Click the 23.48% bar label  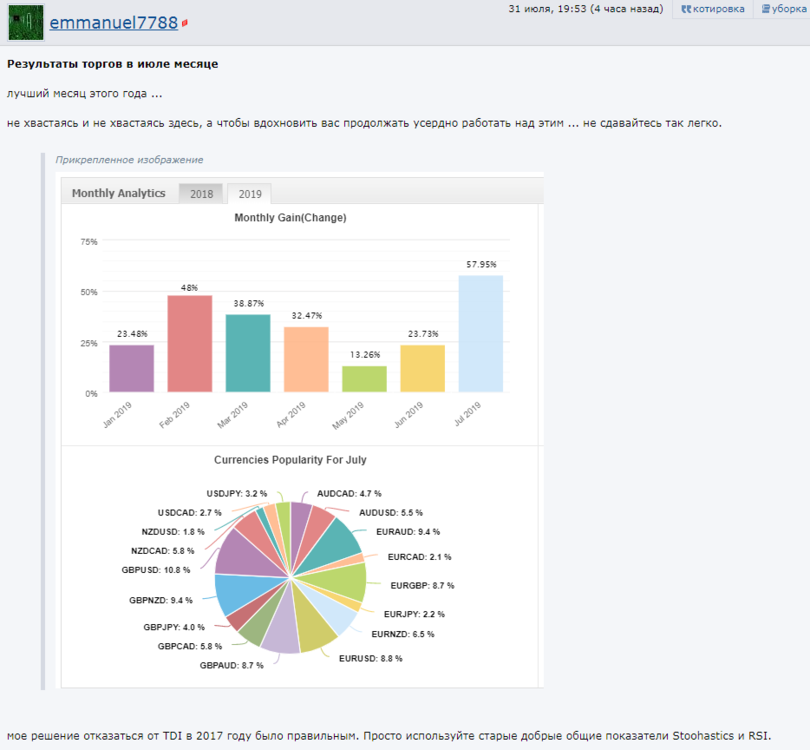click(x=132, y=334)
